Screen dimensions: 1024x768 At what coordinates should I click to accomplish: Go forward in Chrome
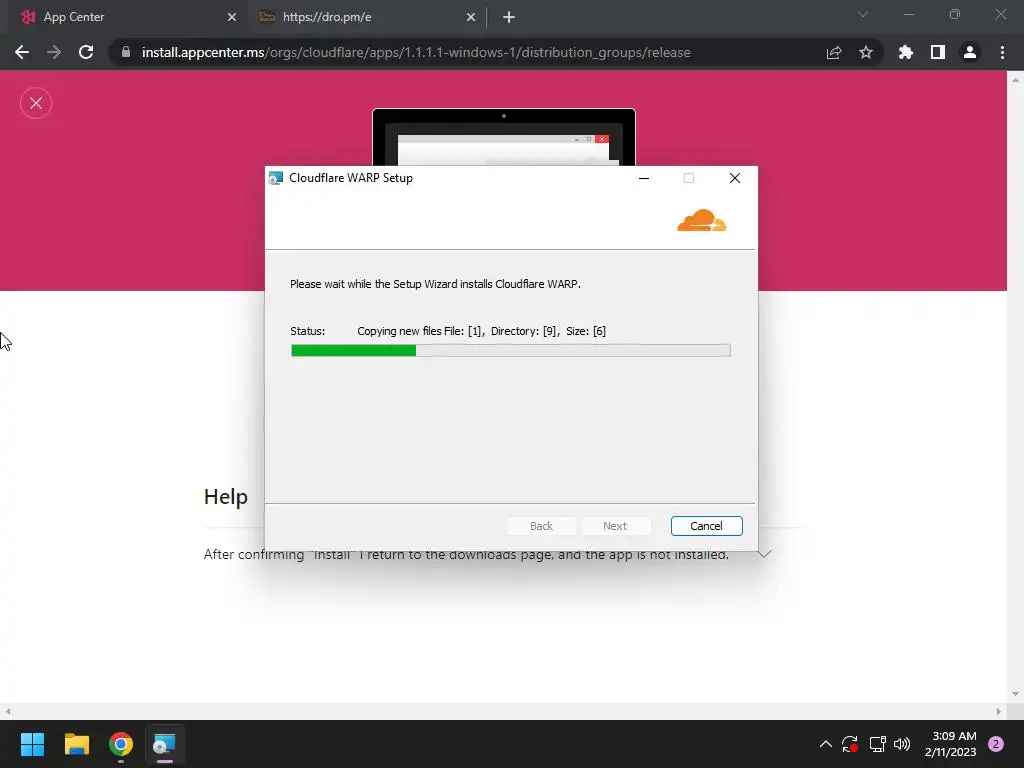pos(54,52)
